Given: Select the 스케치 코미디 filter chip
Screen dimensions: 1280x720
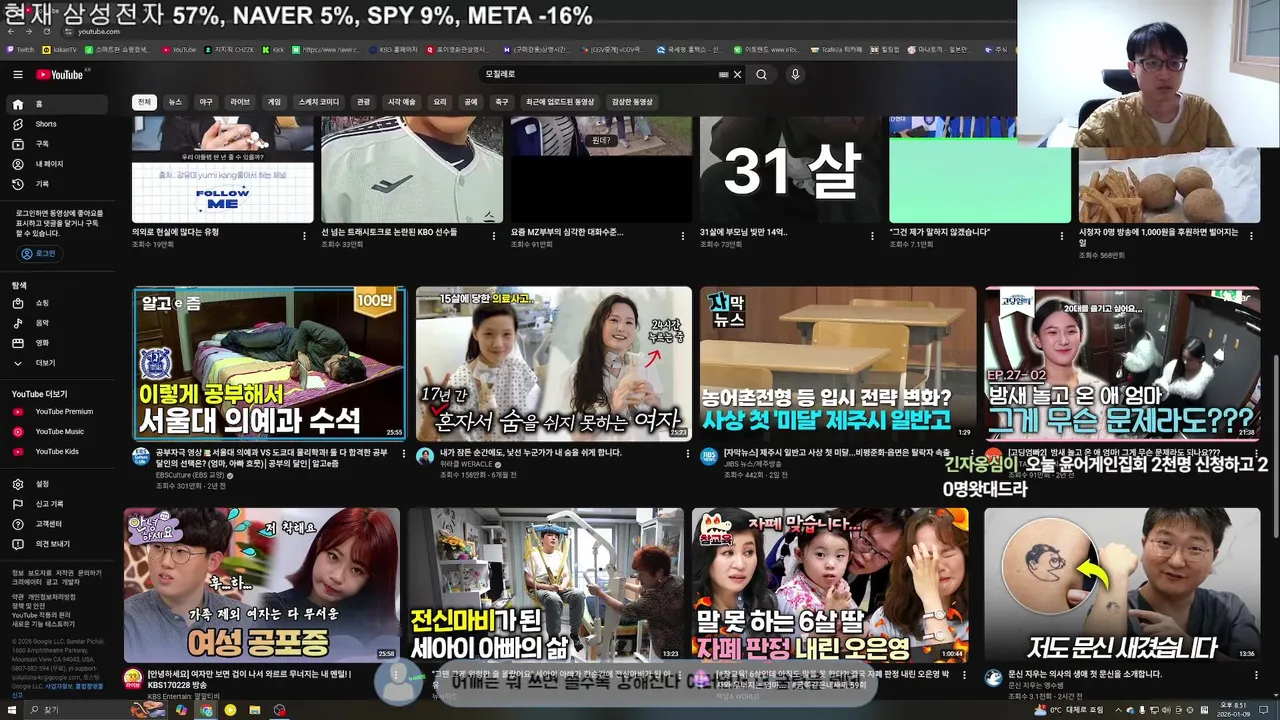Looking at the screenshot, I should (318, 102).
